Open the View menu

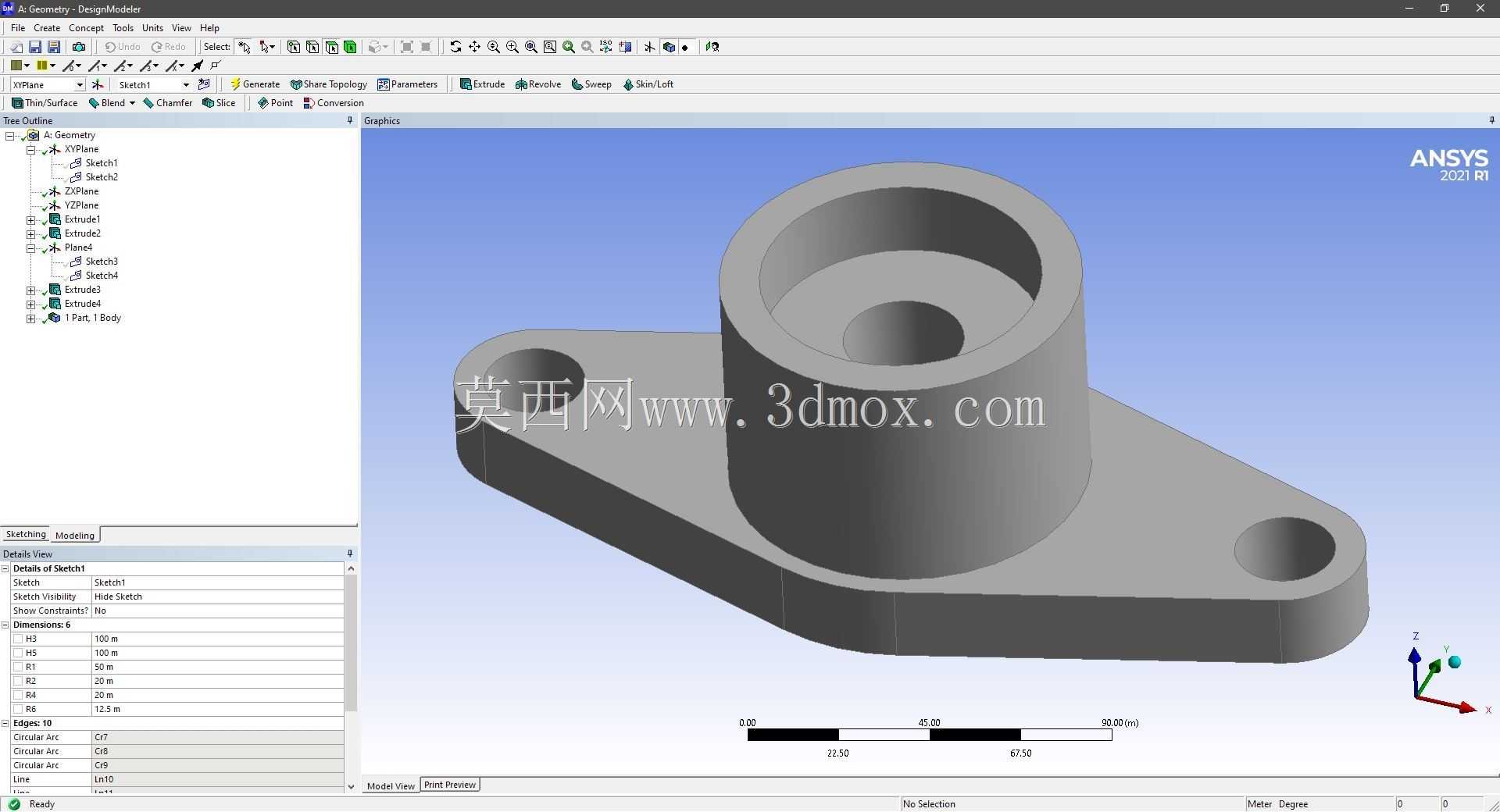181,27
